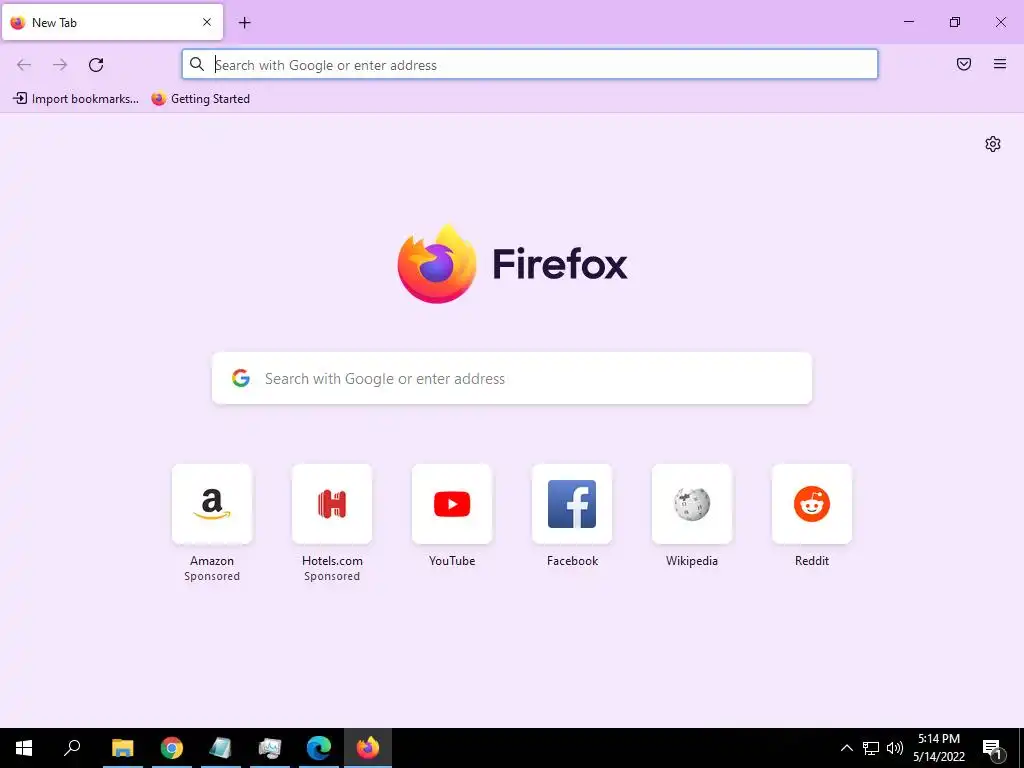This screenshot has width=1024, height=768.
Task: Reload the current page
Action: click(x=96, y=65)
